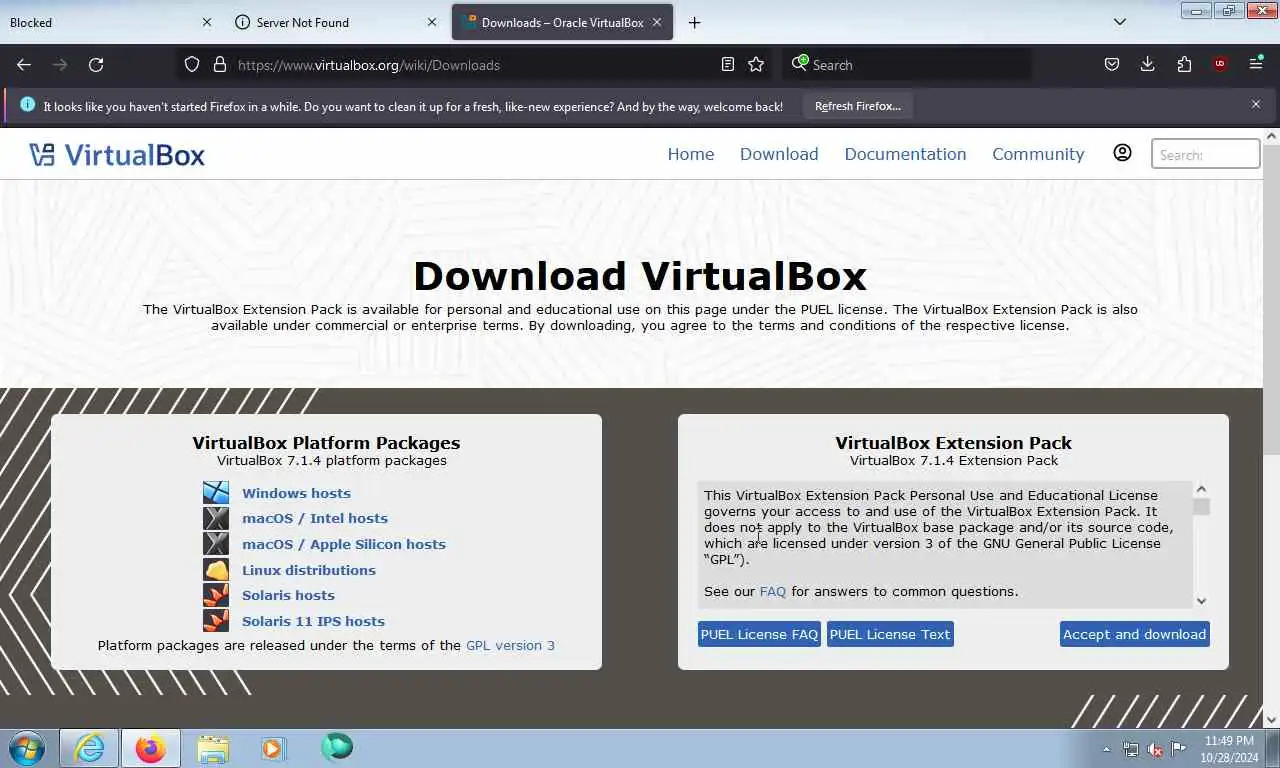Open the tracking protection shield icon
The height and width of the screenshot is (768, 1280).
pos(192,64)
